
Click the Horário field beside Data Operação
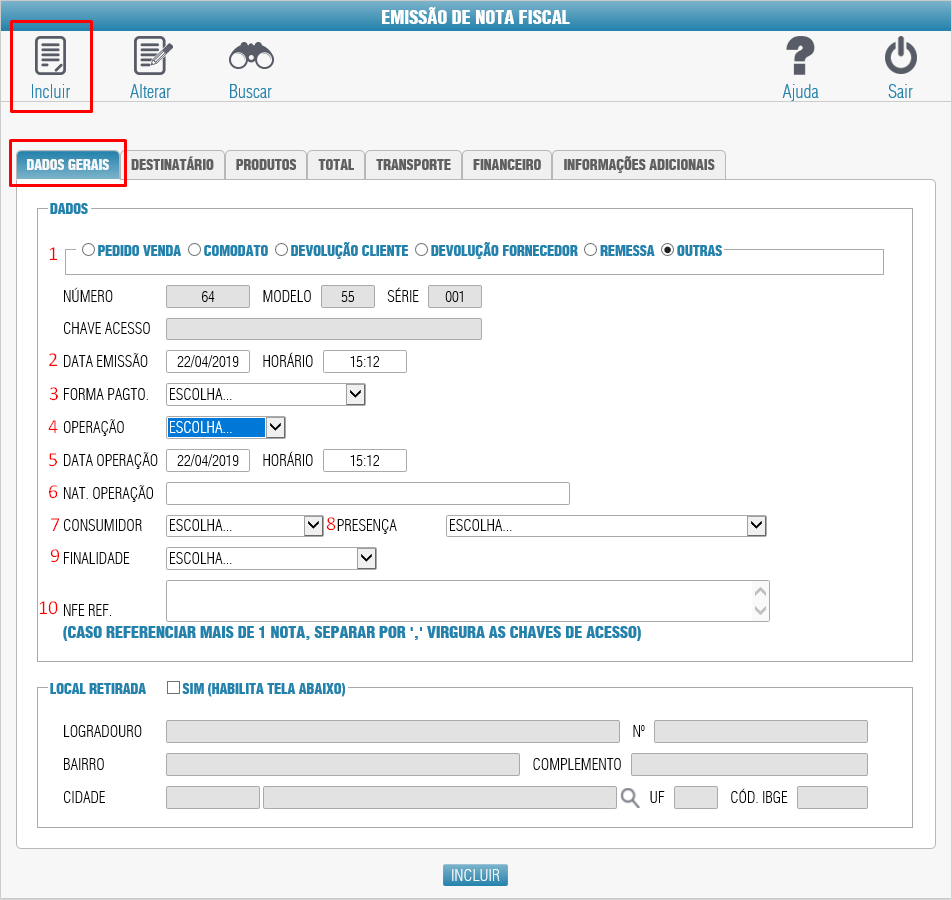click(x=365, y=460)
